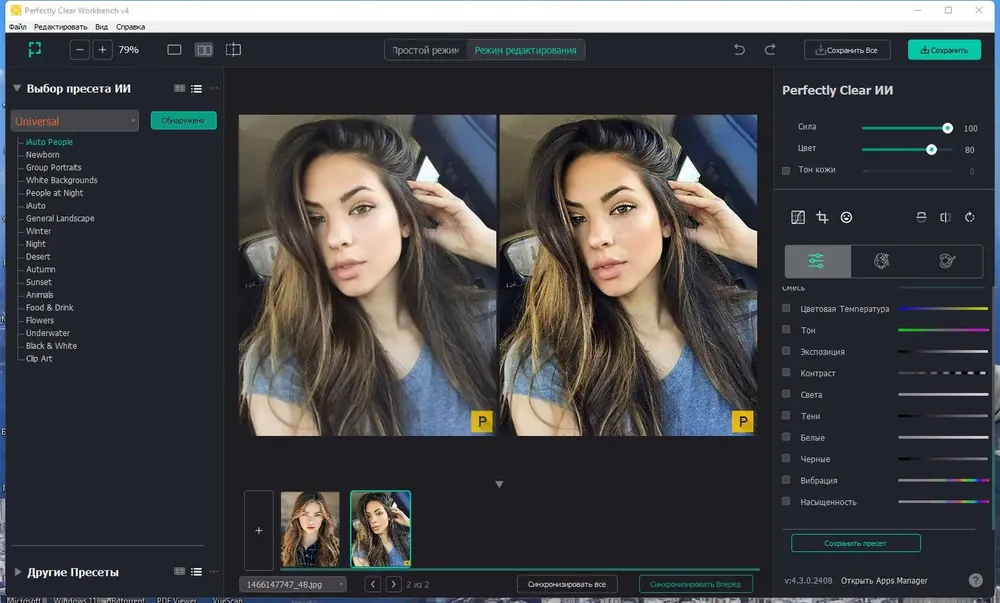Click the zoom out minus button
1000x603 pixels.
80,50
